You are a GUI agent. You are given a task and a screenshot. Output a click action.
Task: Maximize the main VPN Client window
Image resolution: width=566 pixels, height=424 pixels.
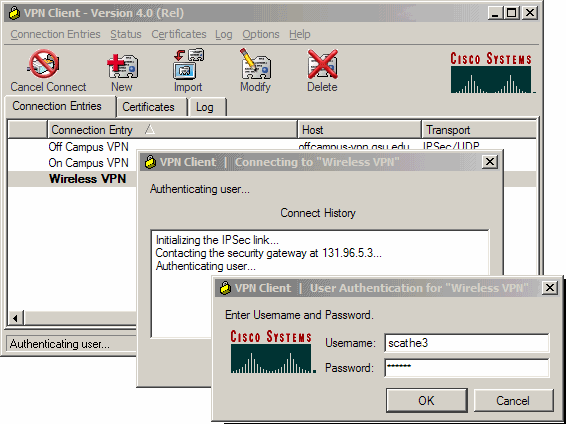(x=511, y=13)
